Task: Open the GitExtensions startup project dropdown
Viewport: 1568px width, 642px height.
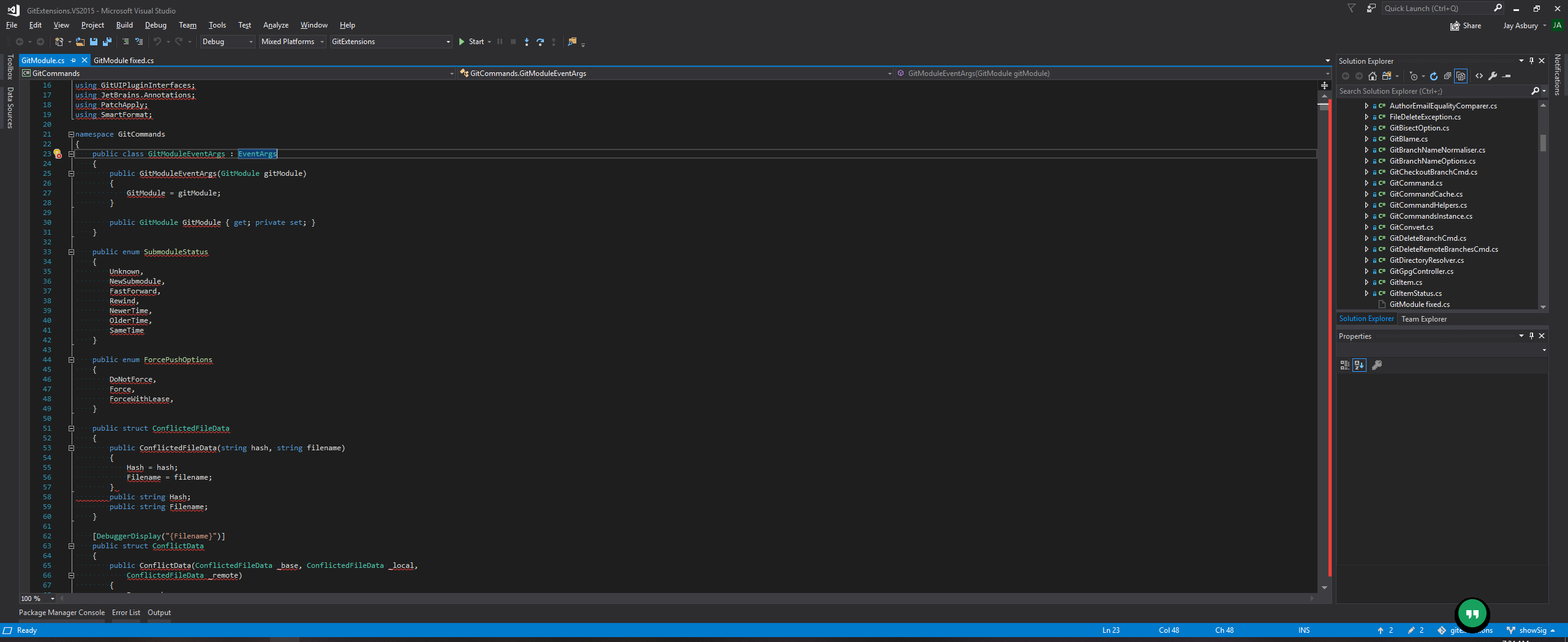Action: click(391, 42)
